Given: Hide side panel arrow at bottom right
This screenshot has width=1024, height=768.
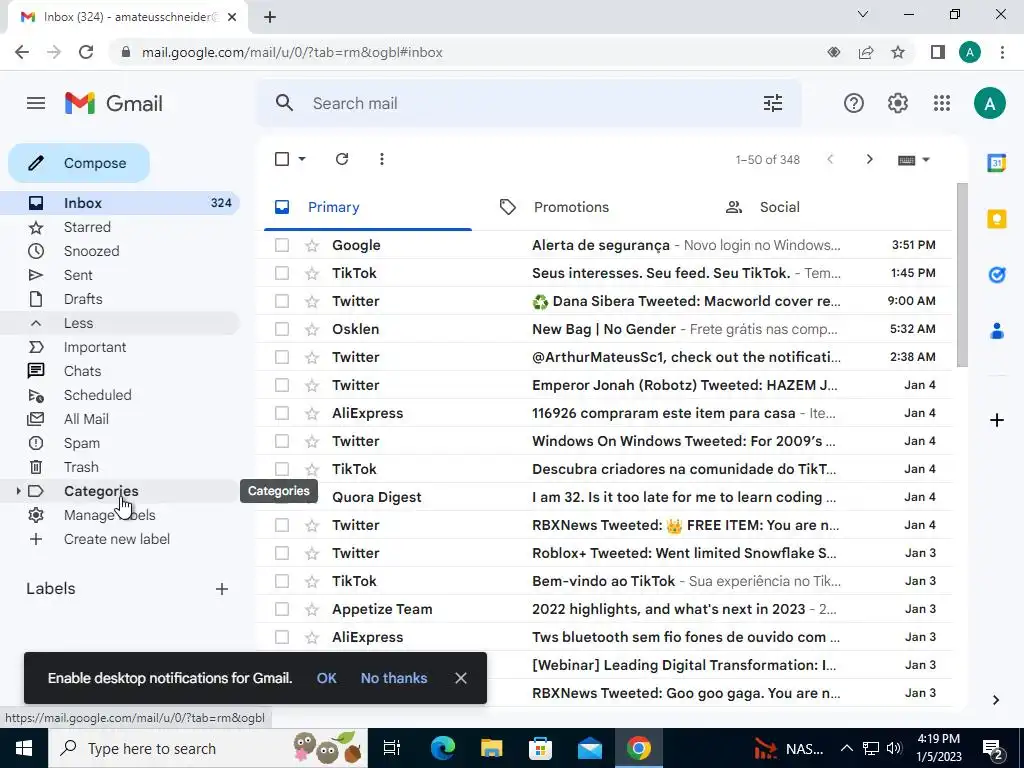Looking at the screenshot, I should coord(996,700).
